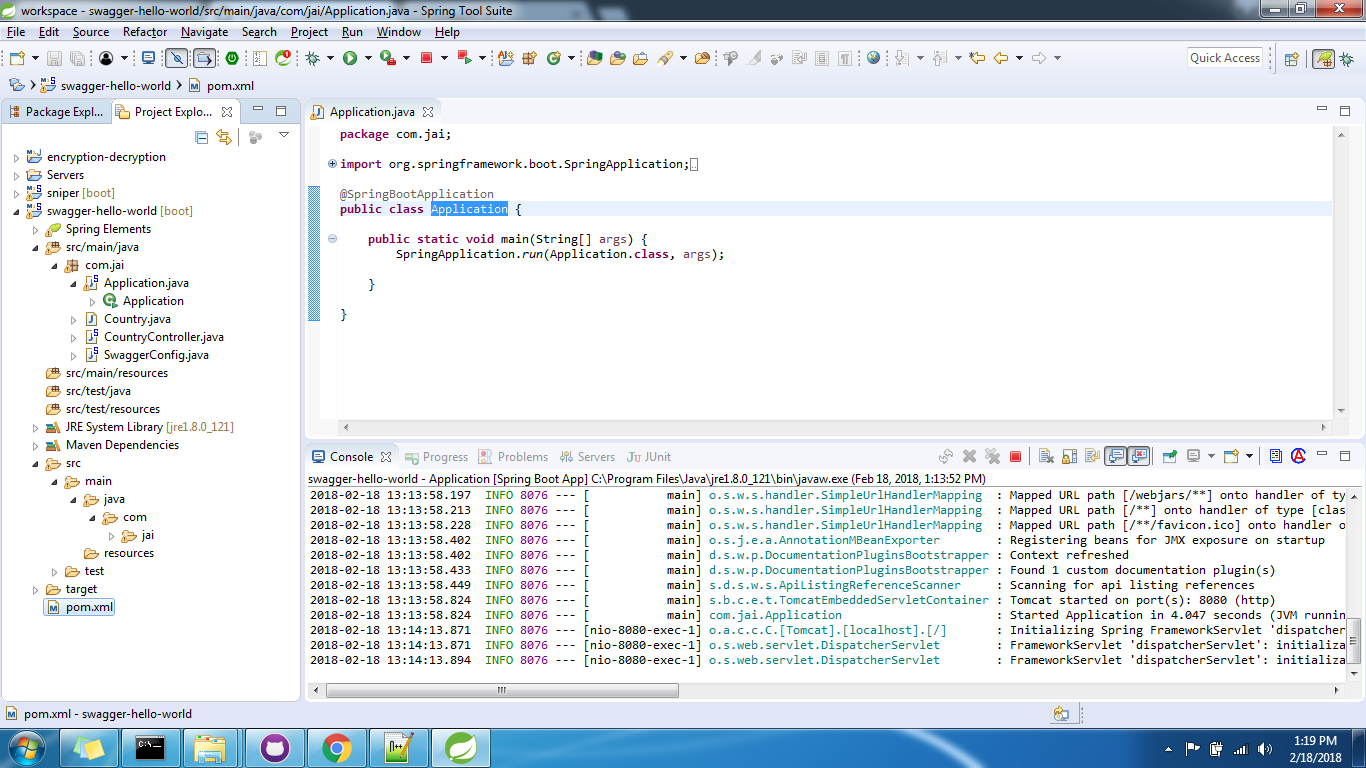
Task: Toggle Skip All Breakpoints
Action: pyautogui.click(x=175, y=57)
